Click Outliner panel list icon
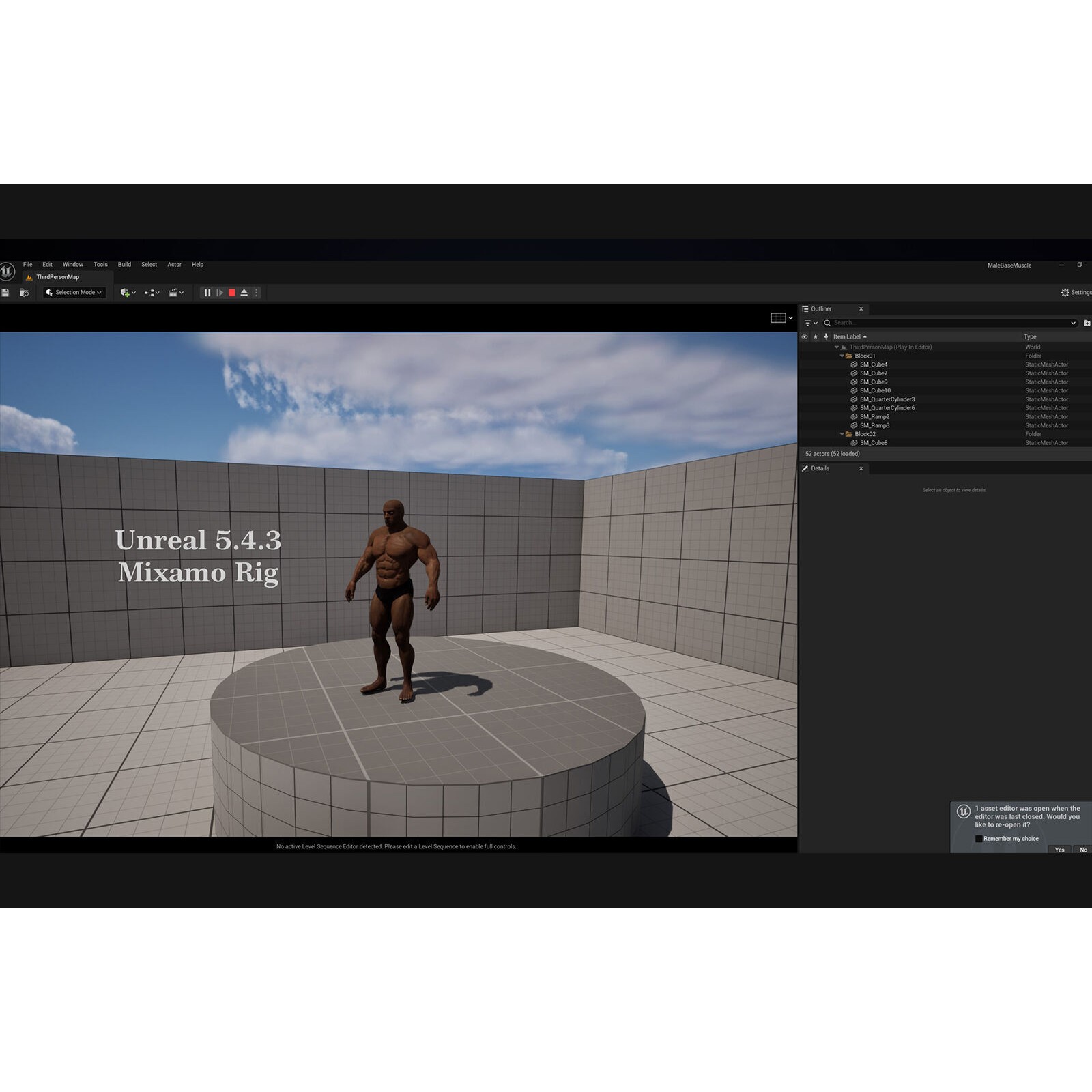 coord(805,309)
